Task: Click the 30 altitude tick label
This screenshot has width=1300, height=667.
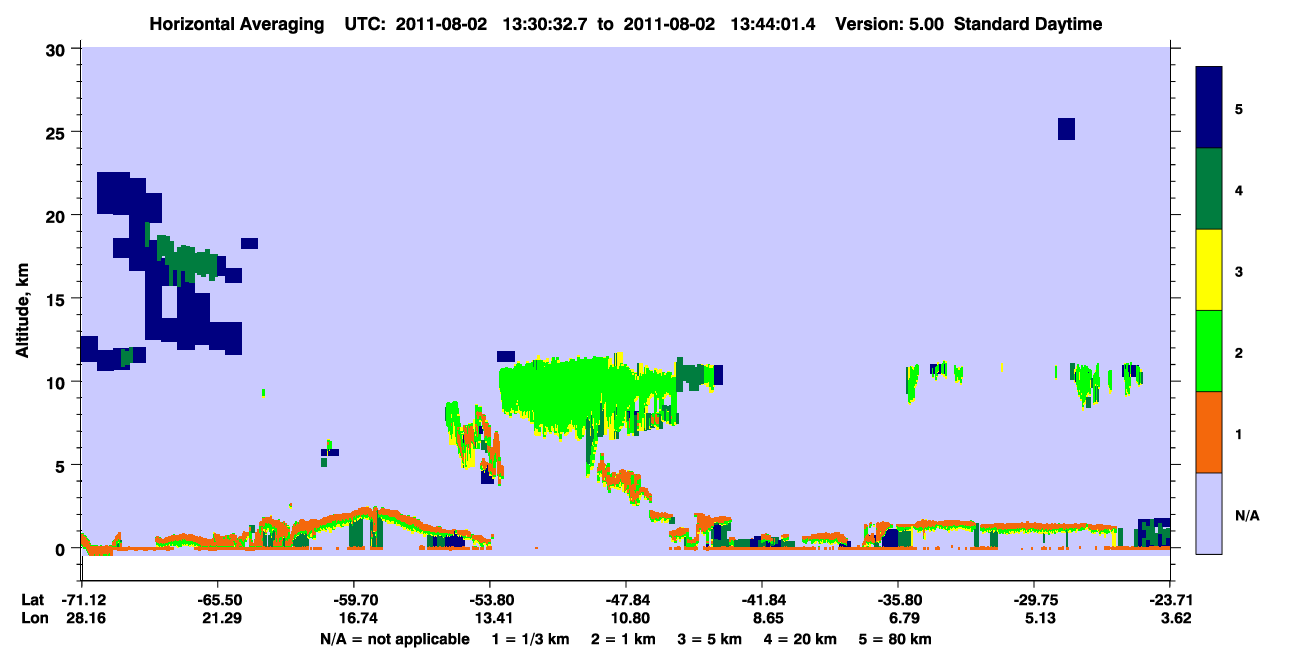Action: pyautogui.click(x=58, y=49)
